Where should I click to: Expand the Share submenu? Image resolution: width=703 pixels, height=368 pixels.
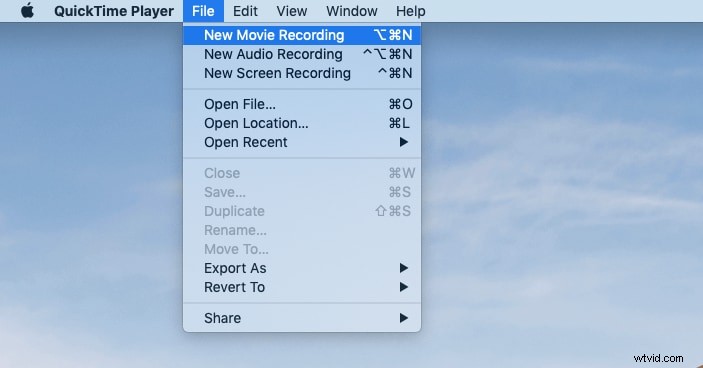(x=302, y=318)
